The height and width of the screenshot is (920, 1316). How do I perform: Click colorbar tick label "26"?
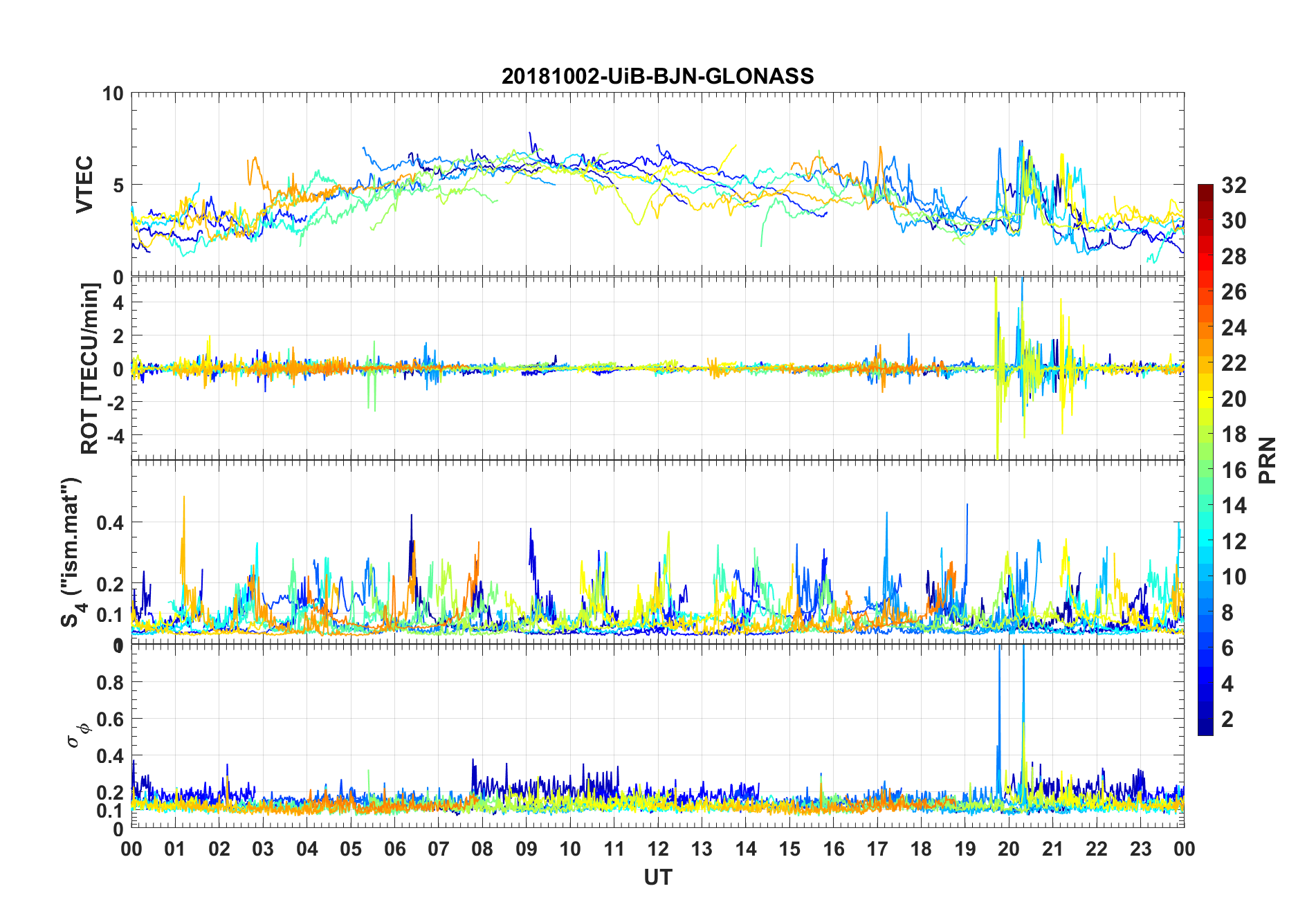(1234, 292)
